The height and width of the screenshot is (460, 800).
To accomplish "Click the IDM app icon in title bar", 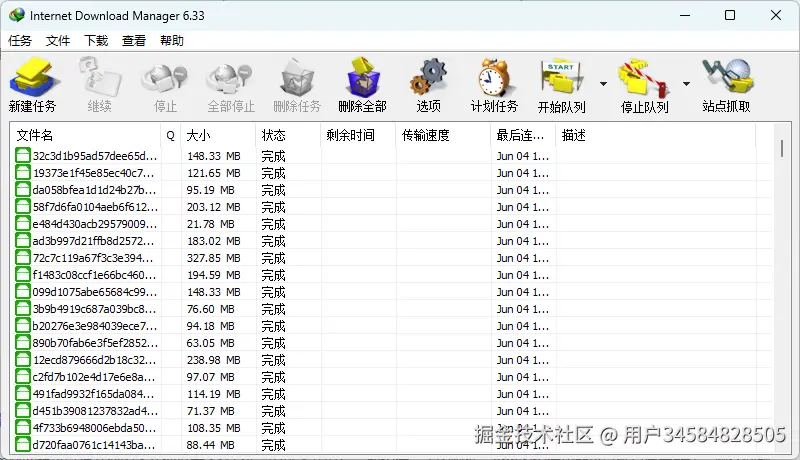I will click(x=16, y=15).
